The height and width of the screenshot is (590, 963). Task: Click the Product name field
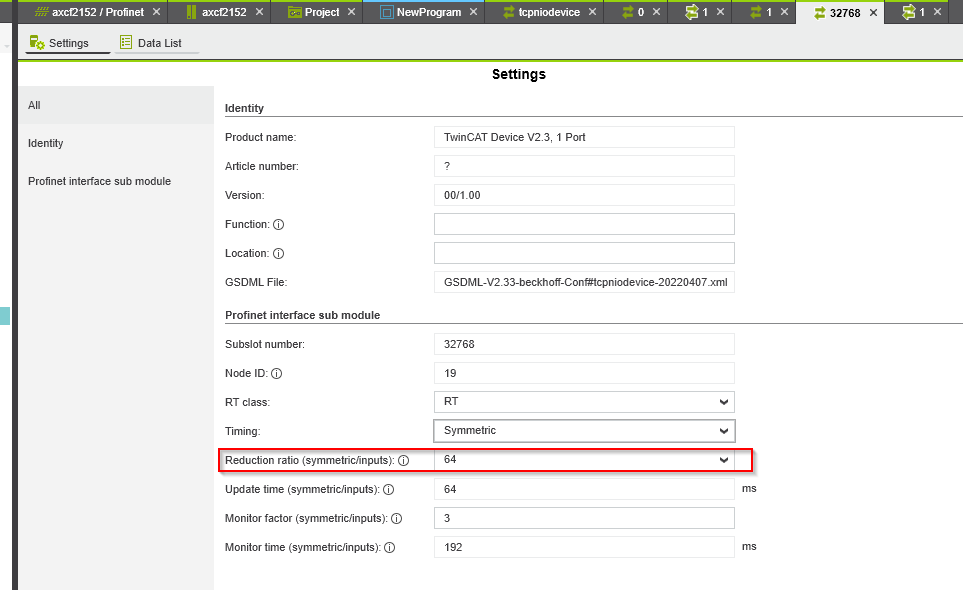point(584,137)
